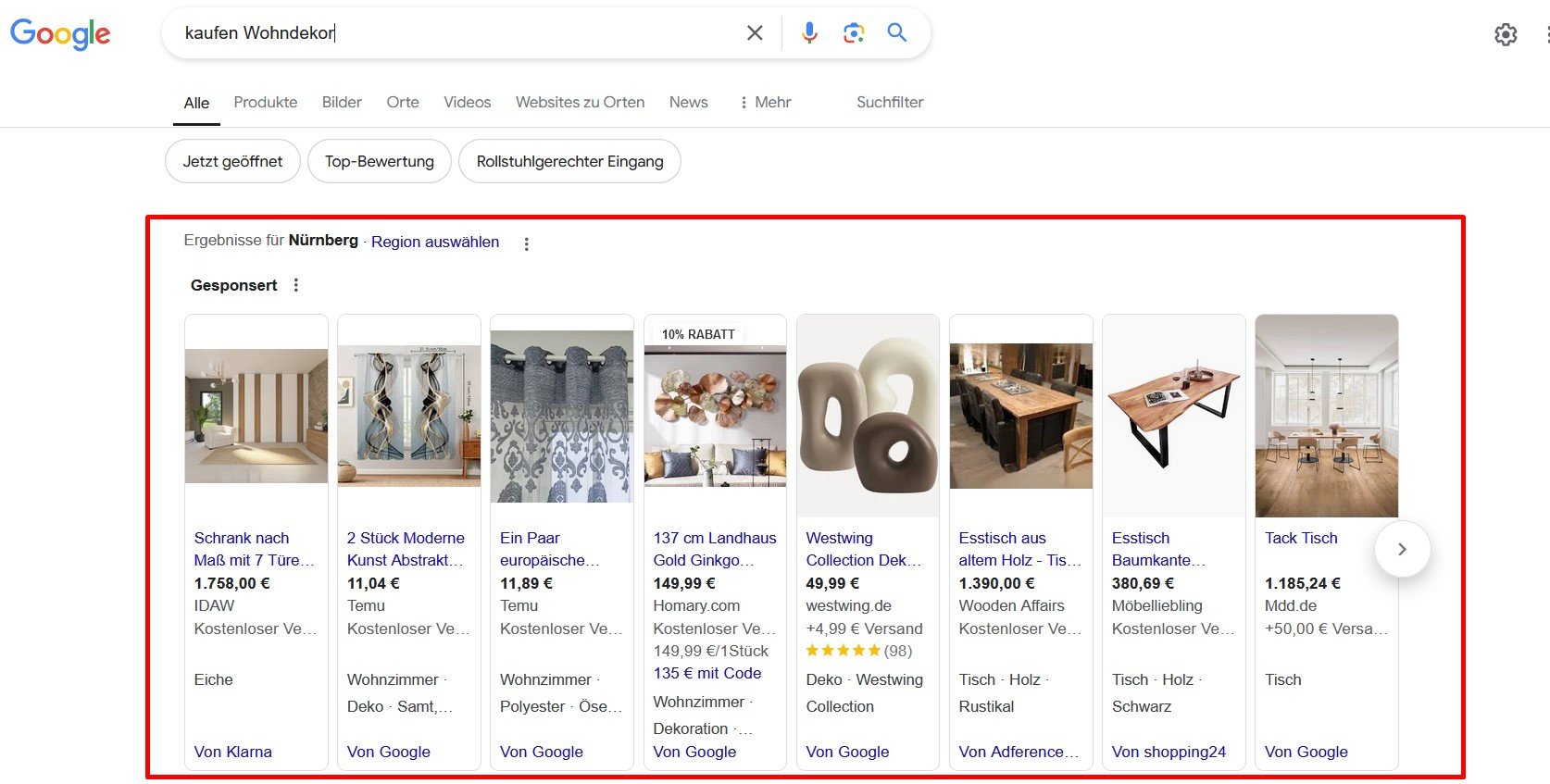Click Von Google under the Mdd.de item

point(1306,752)
